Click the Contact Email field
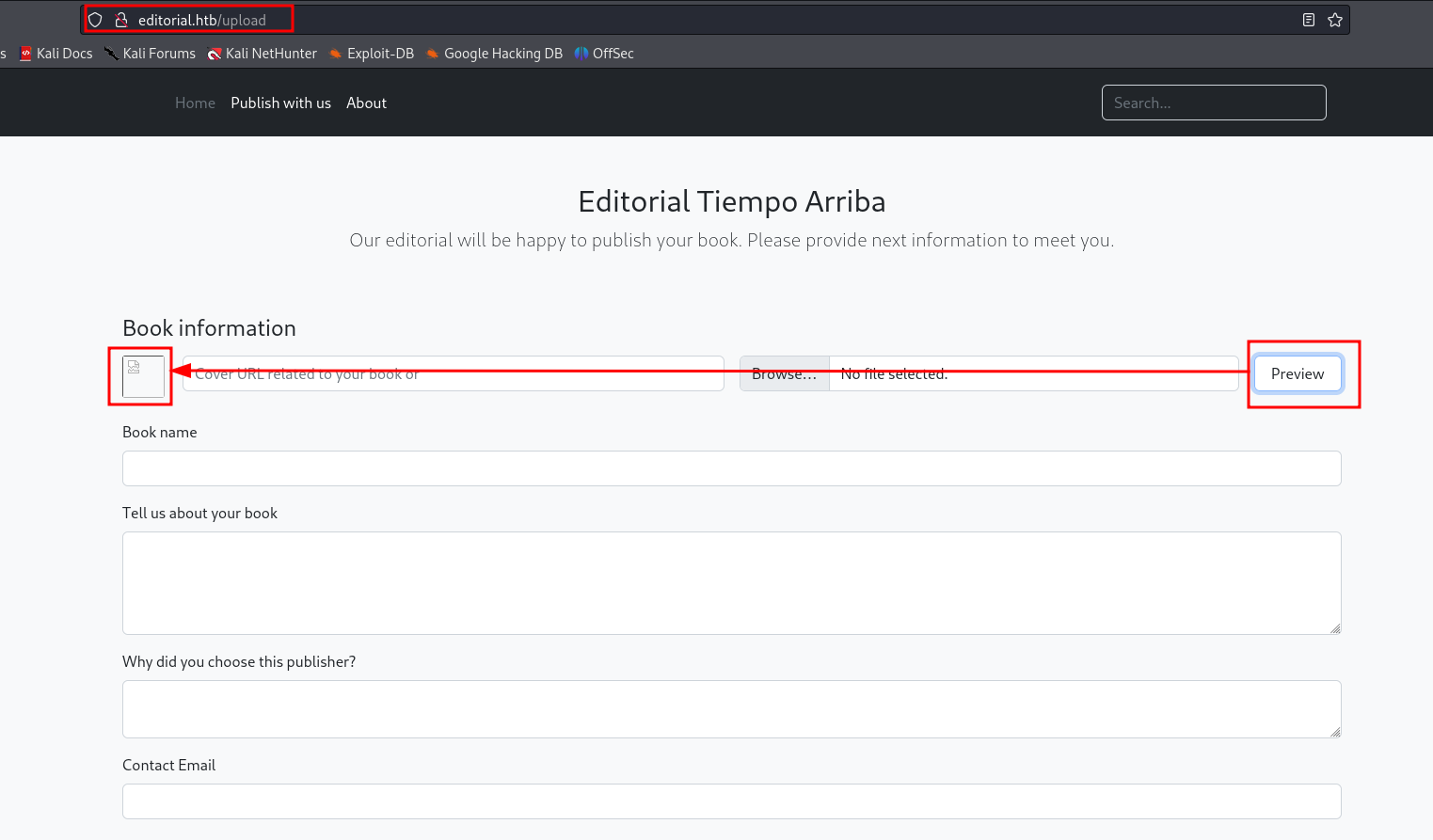Screen dimensions: 1433x840 point(731,801)
